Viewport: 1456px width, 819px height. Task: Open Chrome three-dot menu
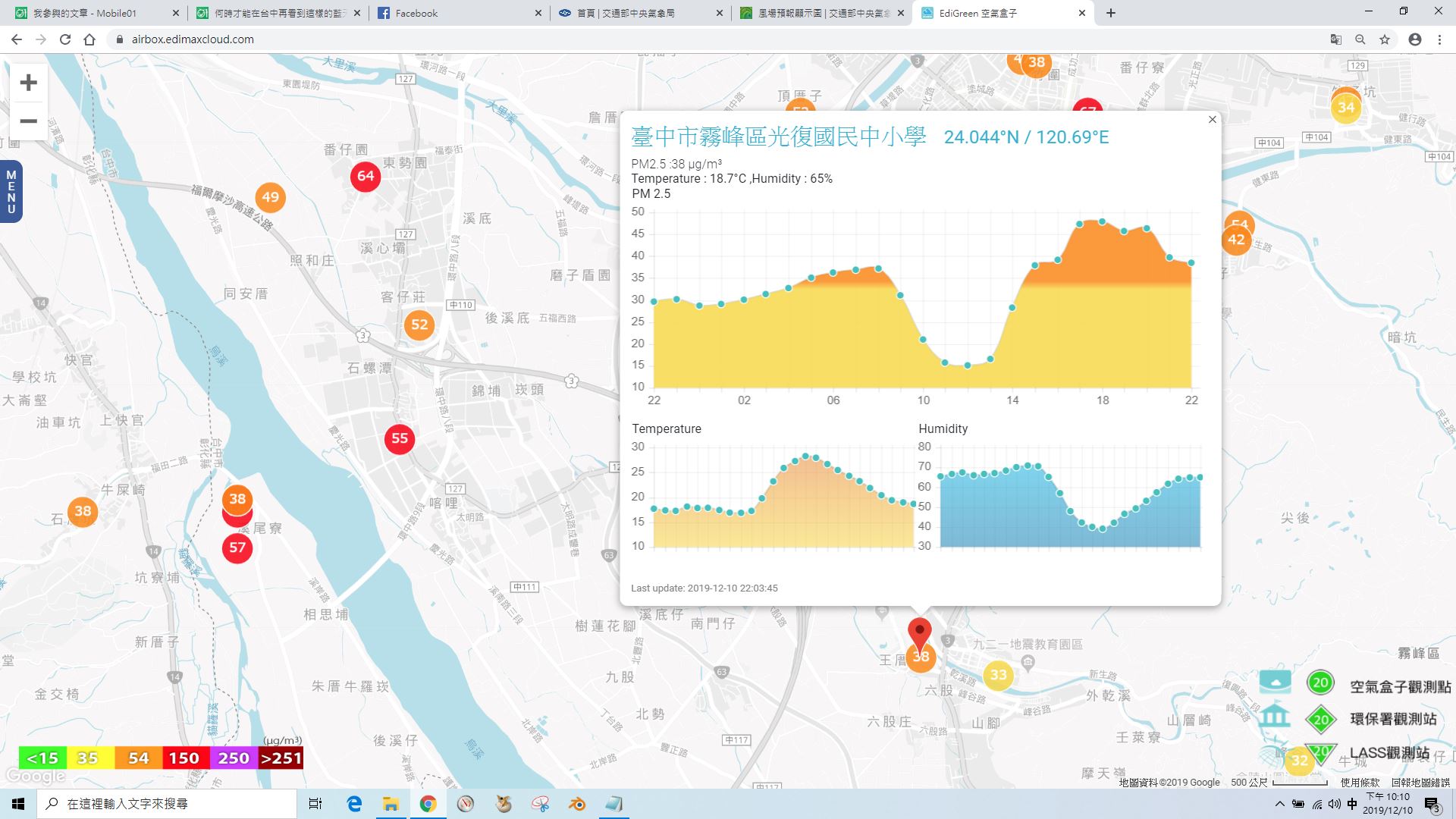pos(1439,39)
